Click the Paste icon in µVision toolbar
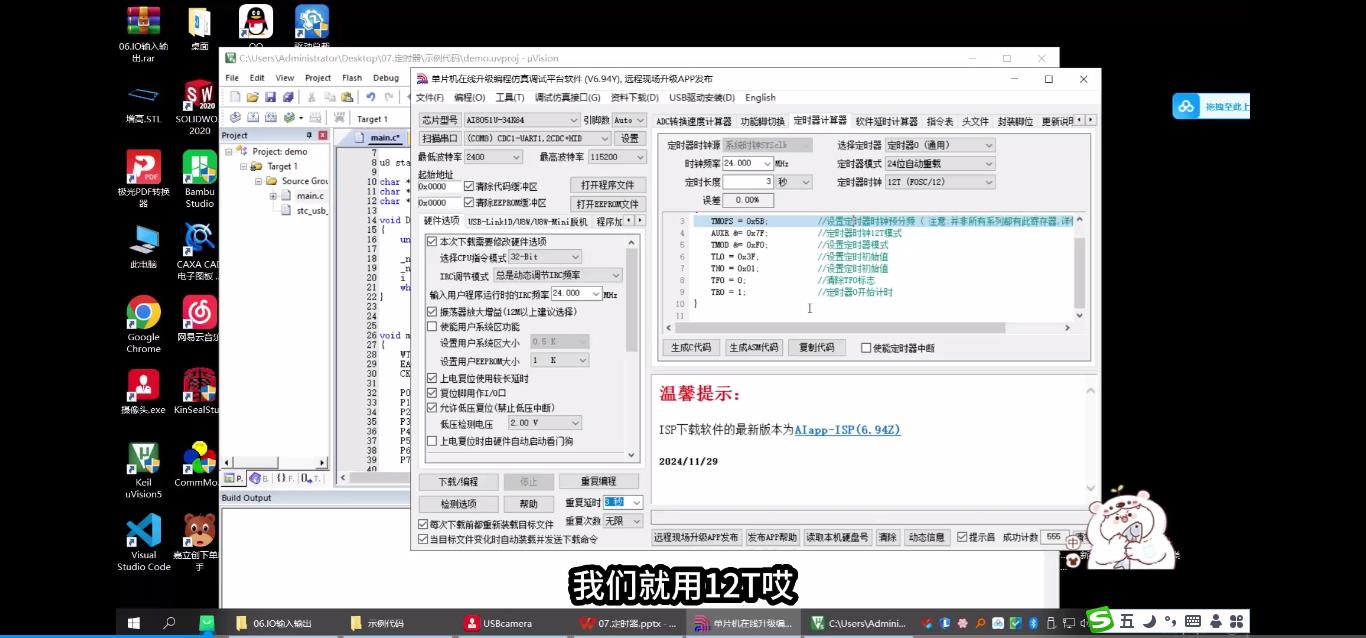This screenshot has height=638, width=1366. [x=348, y=95]
